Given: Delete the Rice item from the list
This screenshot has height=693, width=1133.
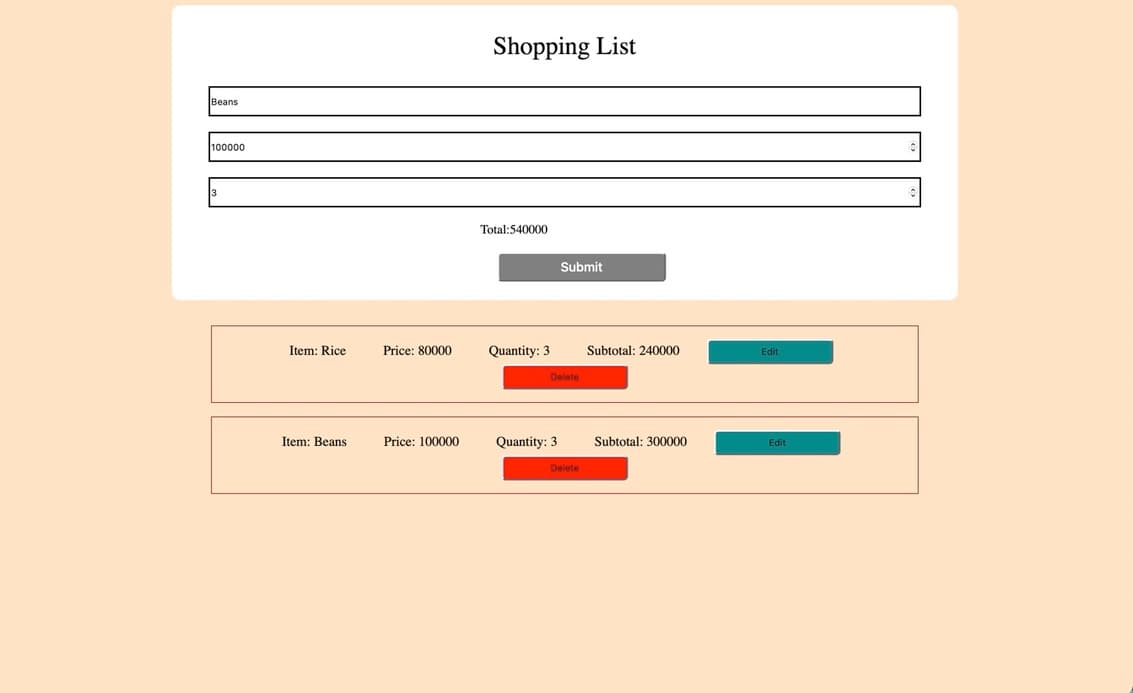Looking at the screenshot, I should click(x=565, y=377).
